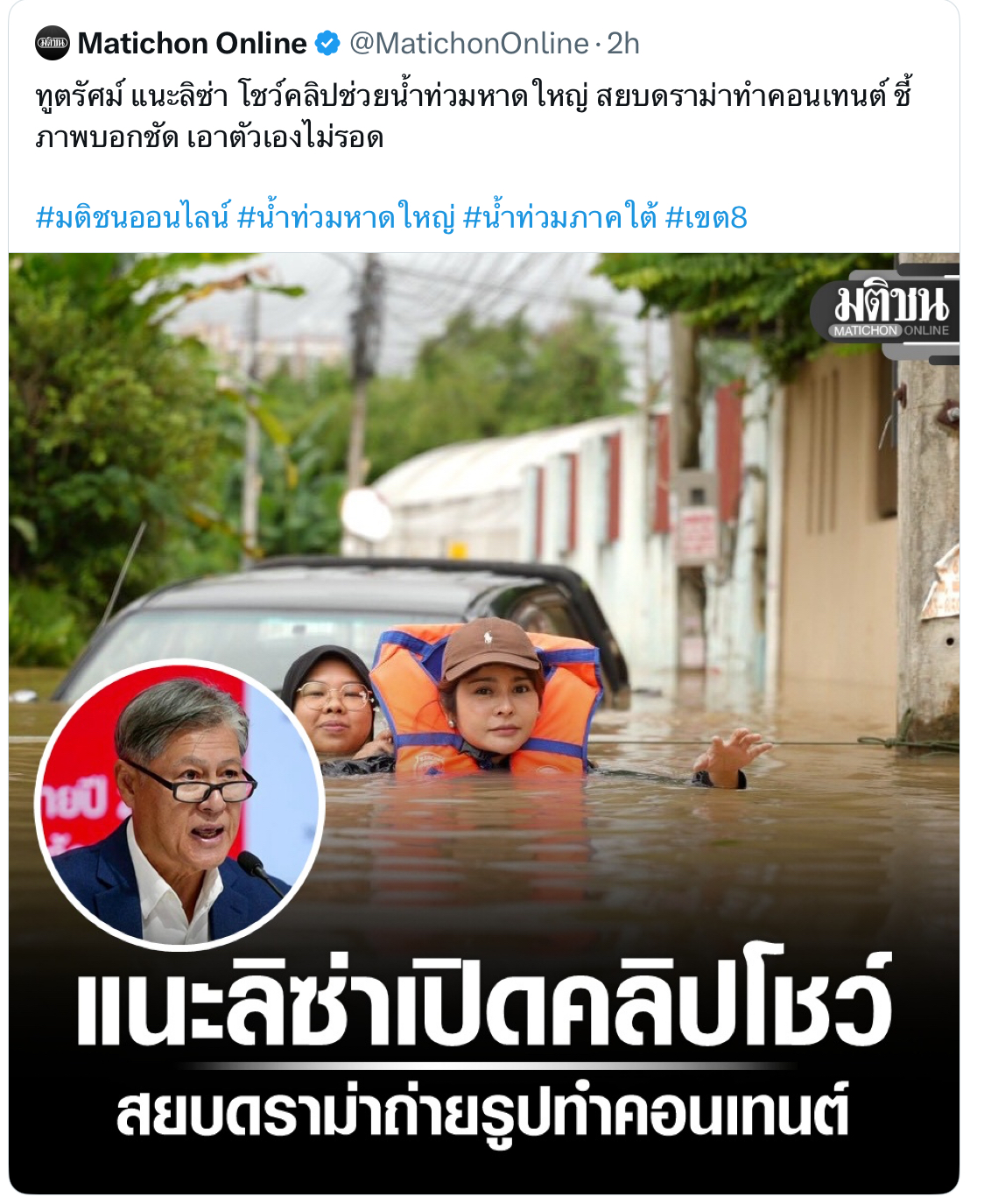Image resolution: width=984 pixels, height=1204 pixels.
Task: Click the blue verified badge
Action: click(327, 43)
